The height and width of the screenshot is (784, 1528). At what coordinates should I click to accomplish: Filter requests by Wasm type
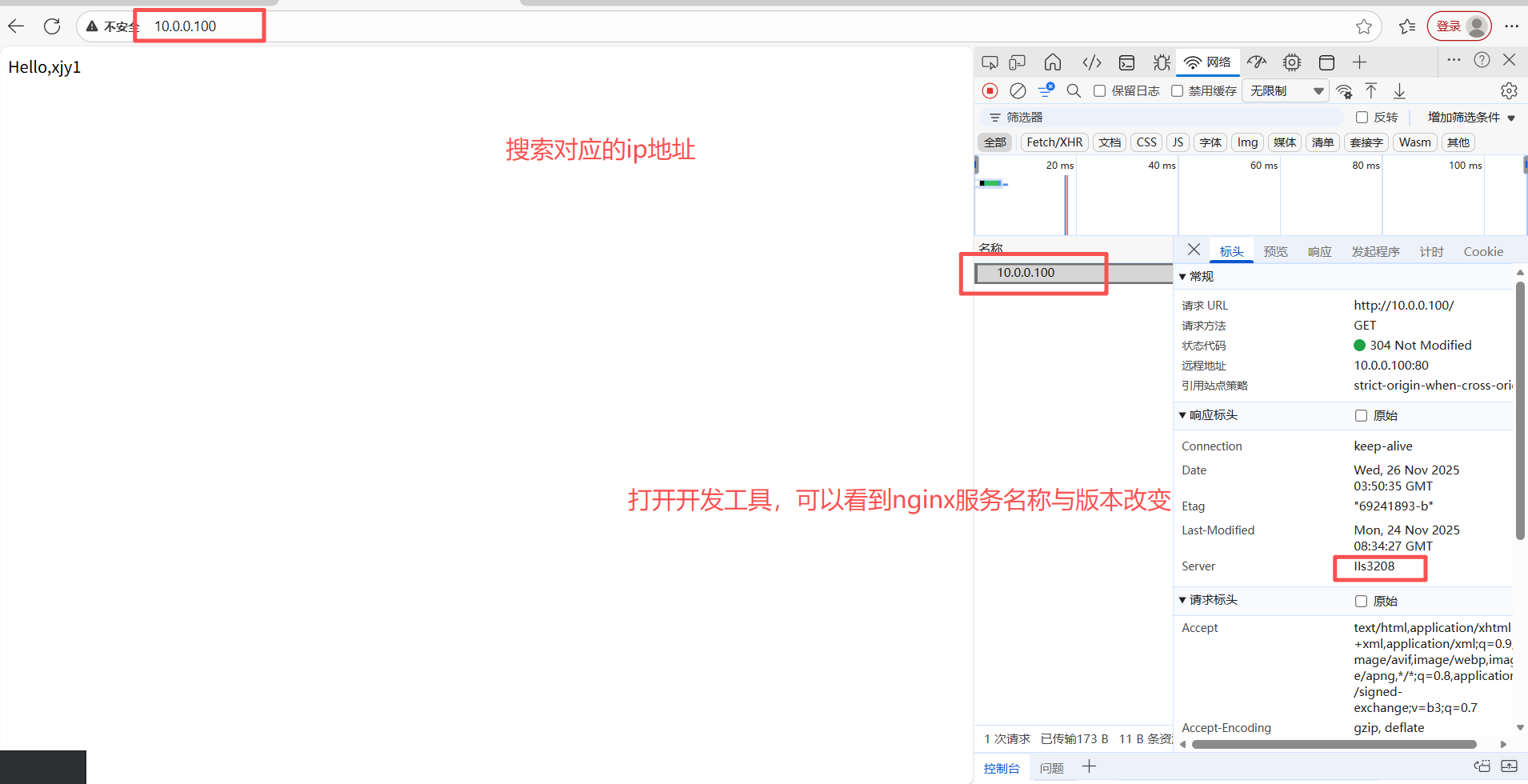[x=1414, y=142]
